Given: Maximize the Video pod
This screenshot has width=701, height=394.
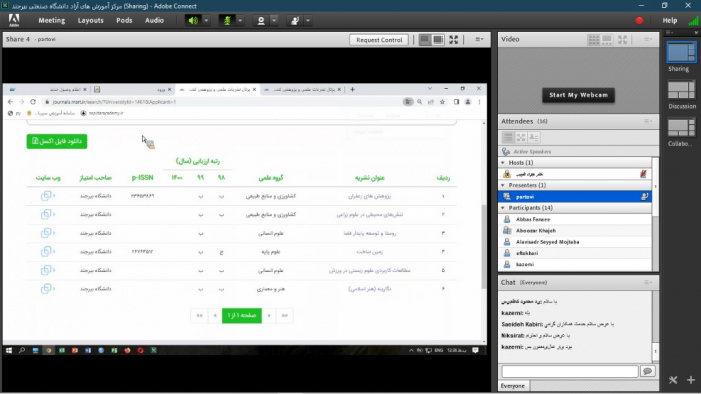Looking at the screenshot, I should [622, 39].
